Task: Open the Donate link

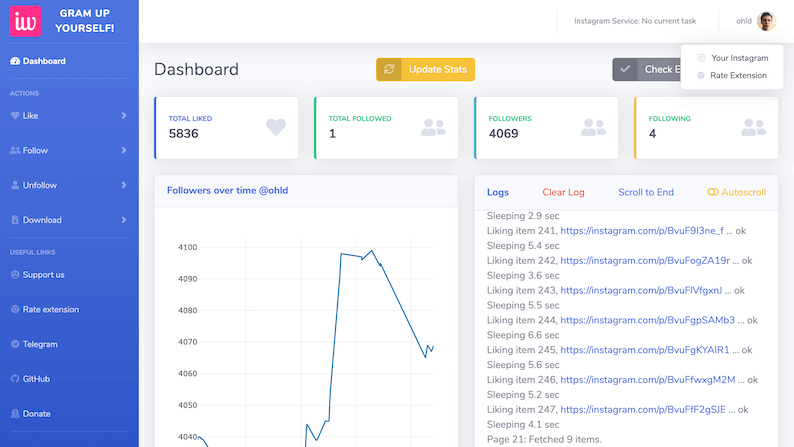Action: point(36,414)
